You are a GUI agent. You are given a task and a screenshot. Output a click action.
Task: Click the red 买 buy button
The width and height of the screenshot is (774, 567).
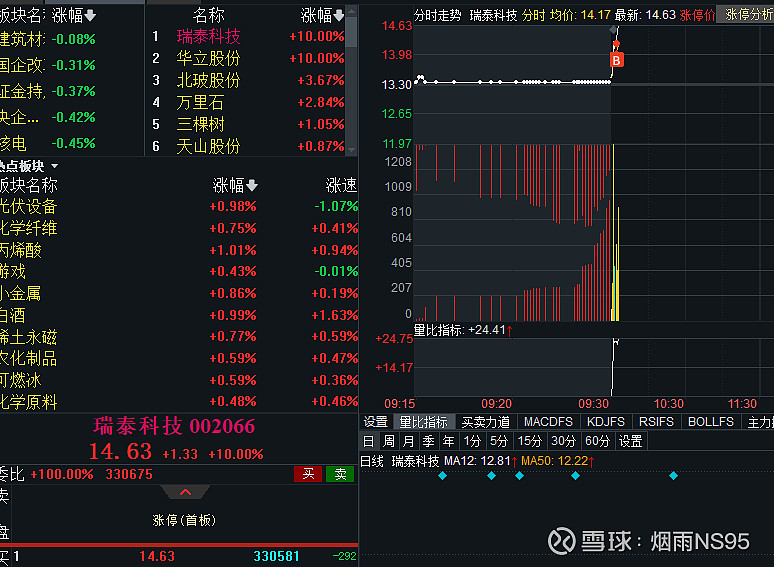pos(308,474)
